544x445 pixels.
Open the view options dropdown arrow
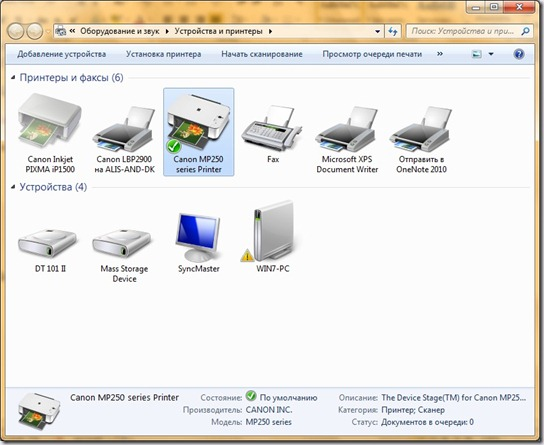[491, 54]
